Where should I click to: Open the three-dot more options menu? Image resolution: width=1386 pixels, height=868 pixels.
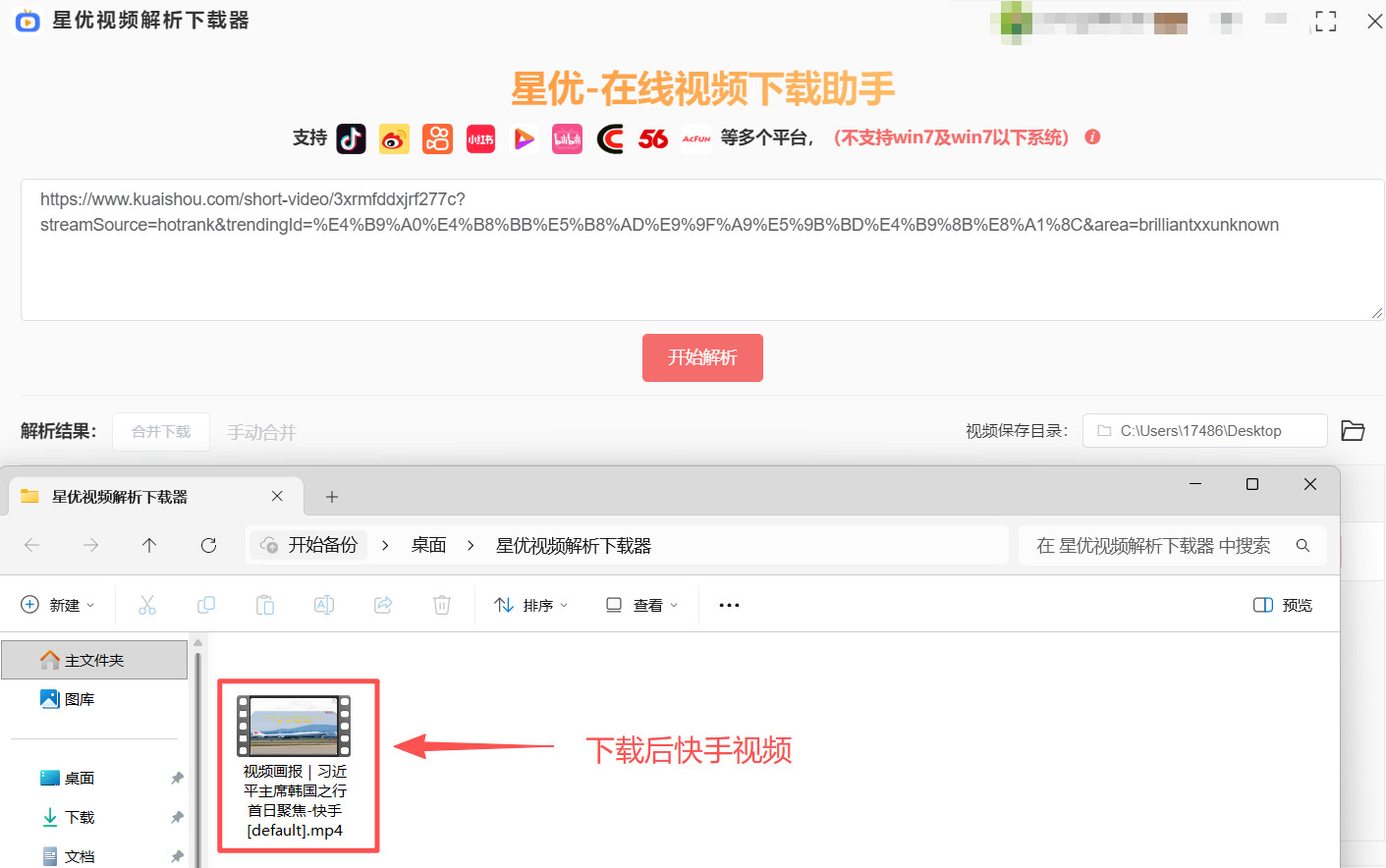click(729, 605)
